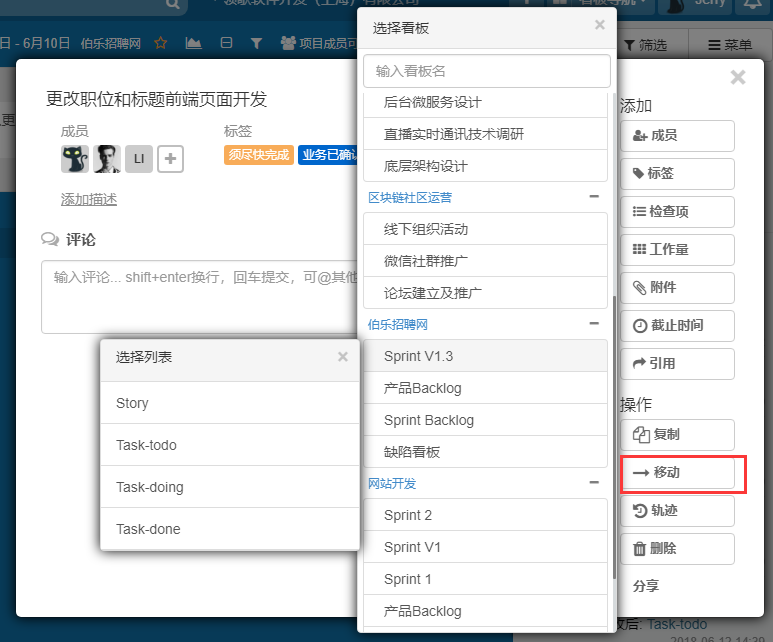
Task: Click the cat avatar member icon
Action: pyautogui.click(x=75, y=159)
